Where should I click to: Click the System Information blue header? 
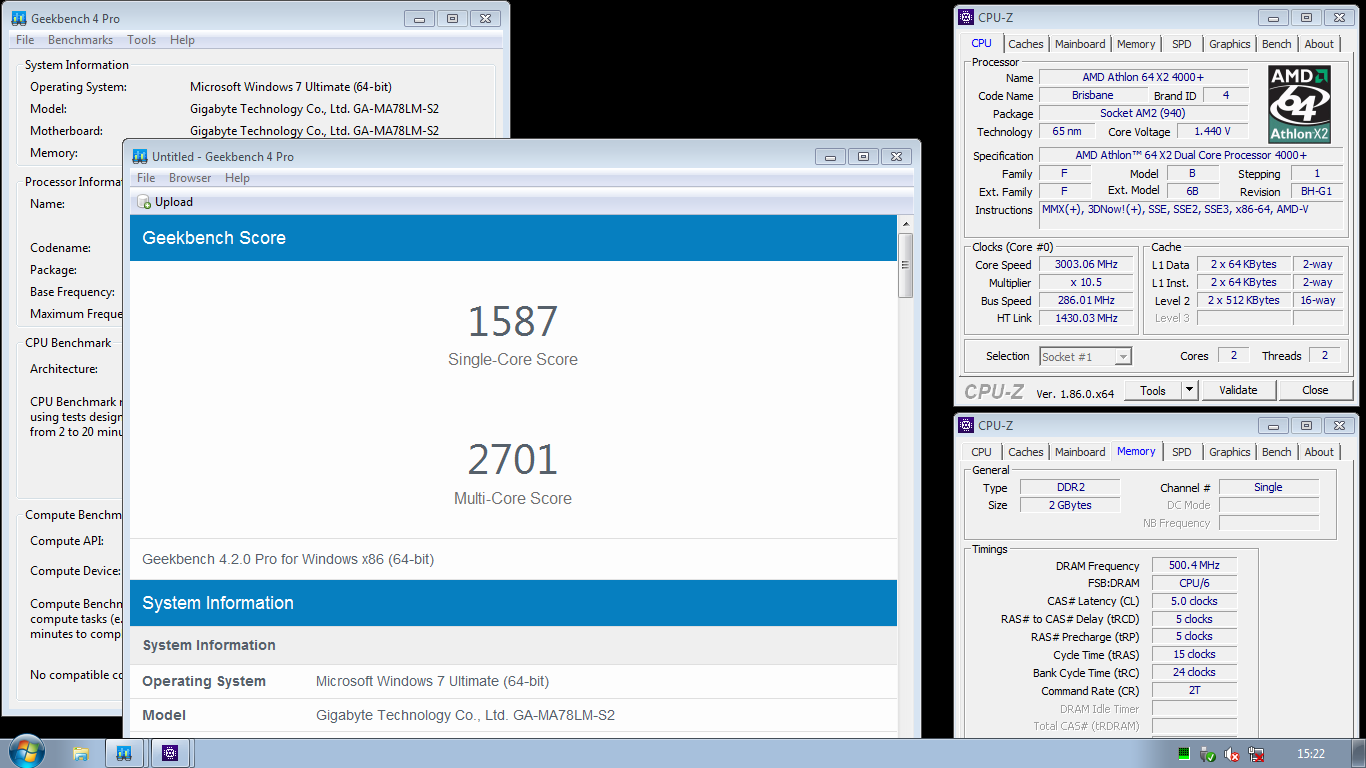click(513, 603)
